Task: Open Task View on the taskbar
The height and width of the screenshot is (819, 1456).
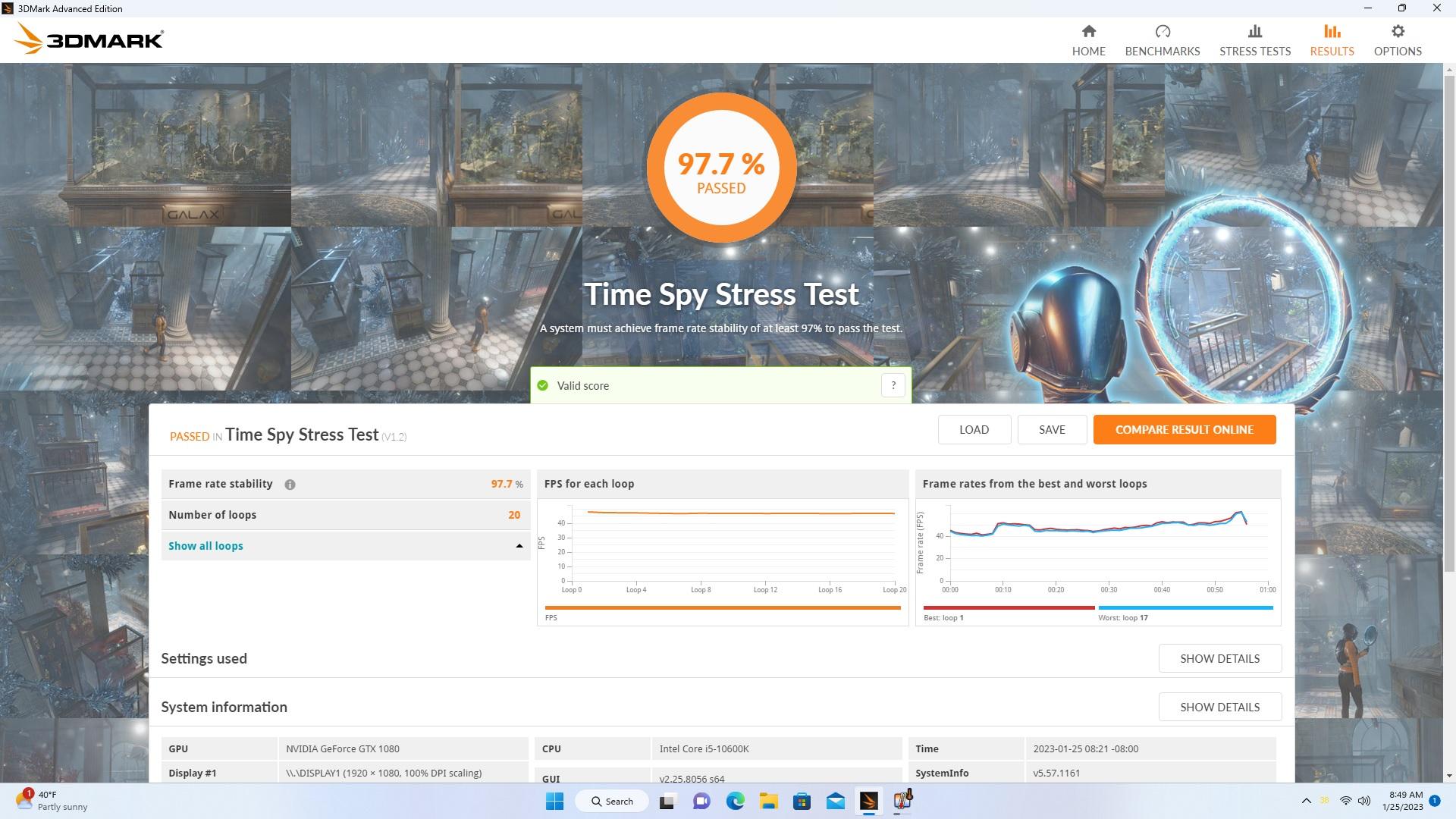Action: click(x=667, y=801)
